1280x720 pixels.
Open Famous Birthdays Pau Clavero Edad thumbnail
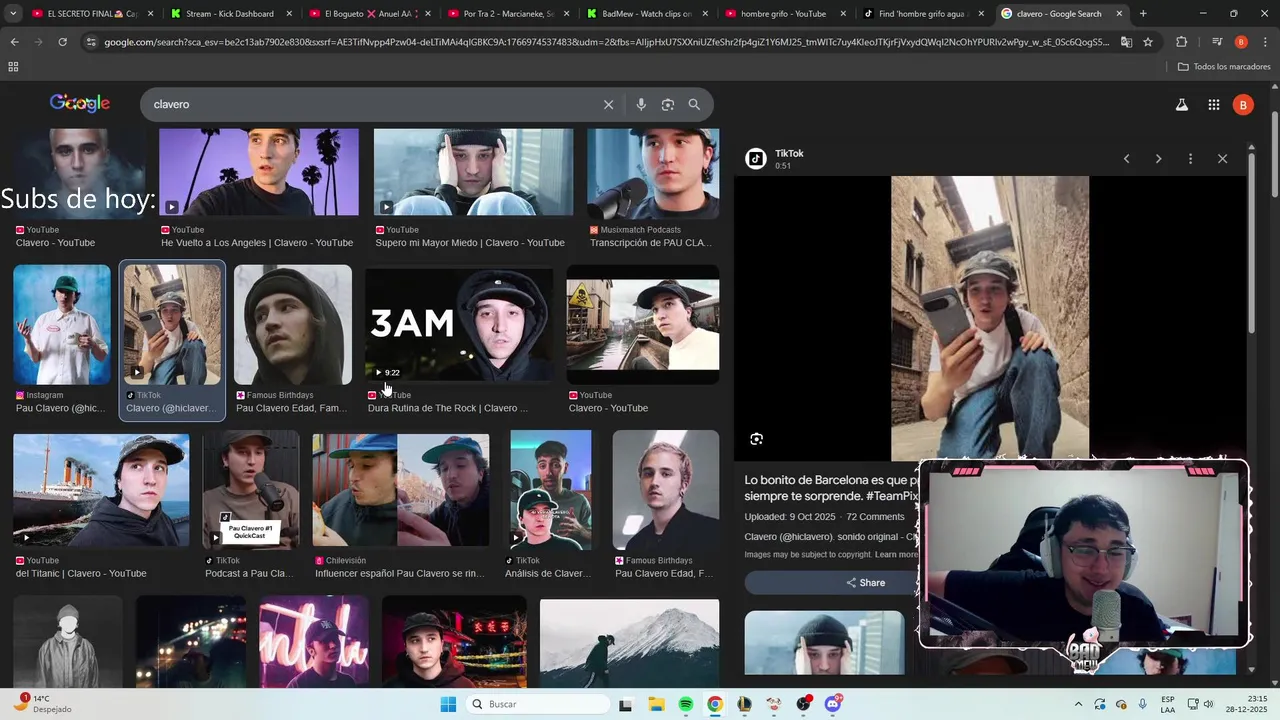293,324
